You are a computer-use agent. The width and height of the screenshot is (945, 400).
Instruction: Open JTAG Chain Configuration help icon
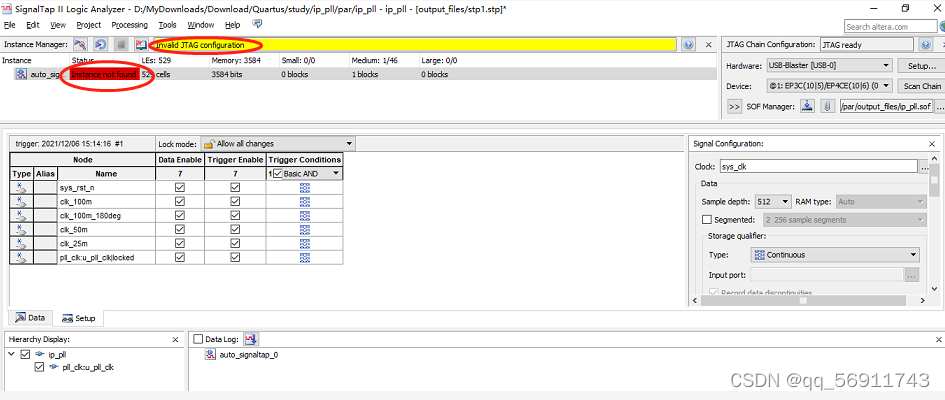(x=926, y=45)
